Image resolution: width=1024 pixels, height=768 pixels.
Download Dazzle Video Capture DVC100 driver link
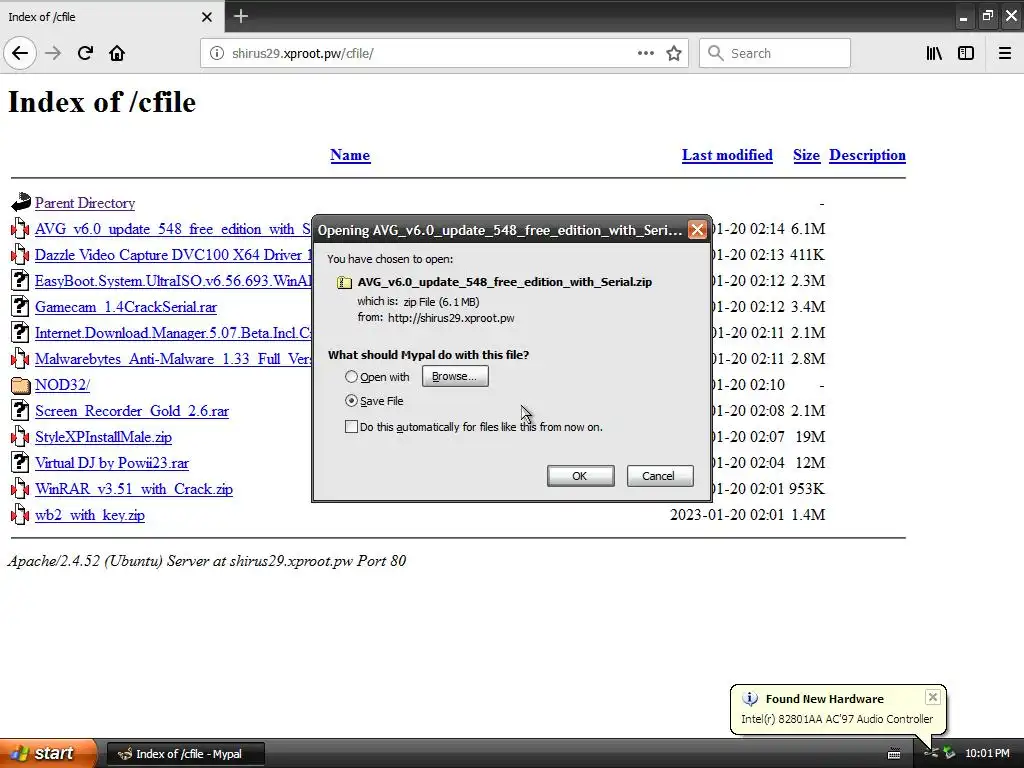(173, 255)
